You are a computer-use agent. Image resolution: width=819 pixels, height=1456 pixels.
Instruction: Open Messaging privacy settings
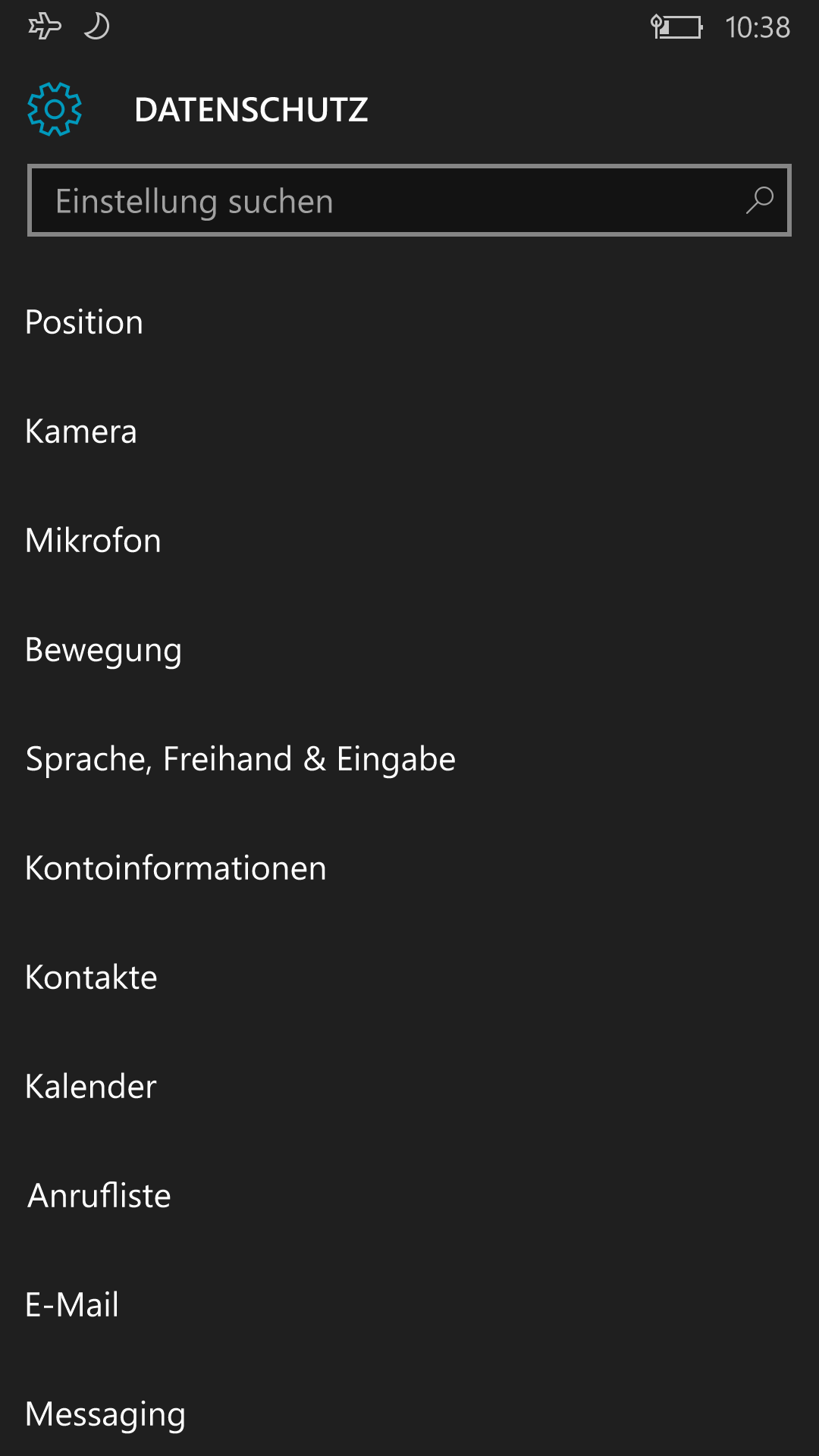[409, 1414]
